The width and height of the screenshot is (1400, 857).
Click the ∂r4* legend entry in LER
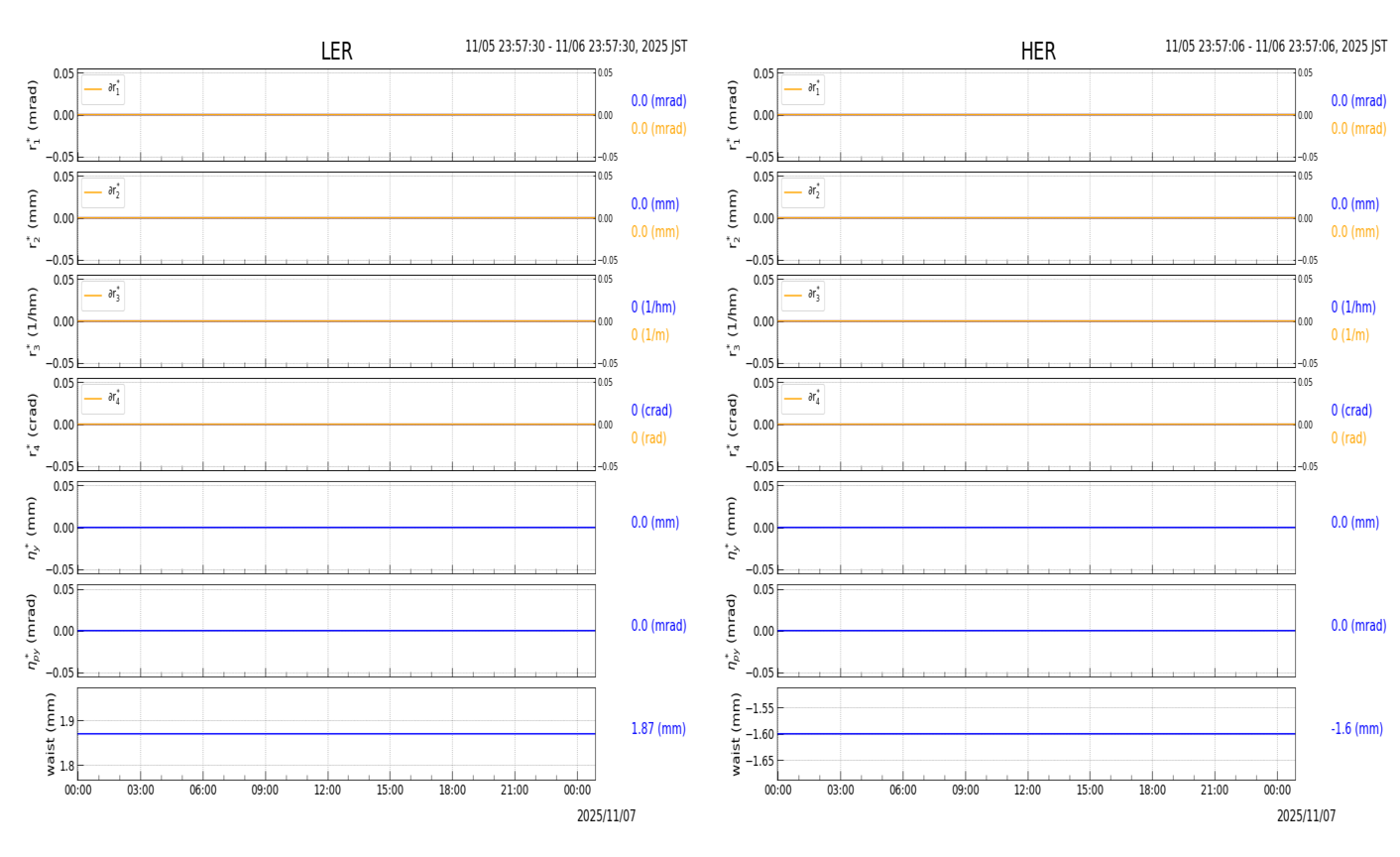(x=103, y=399)
